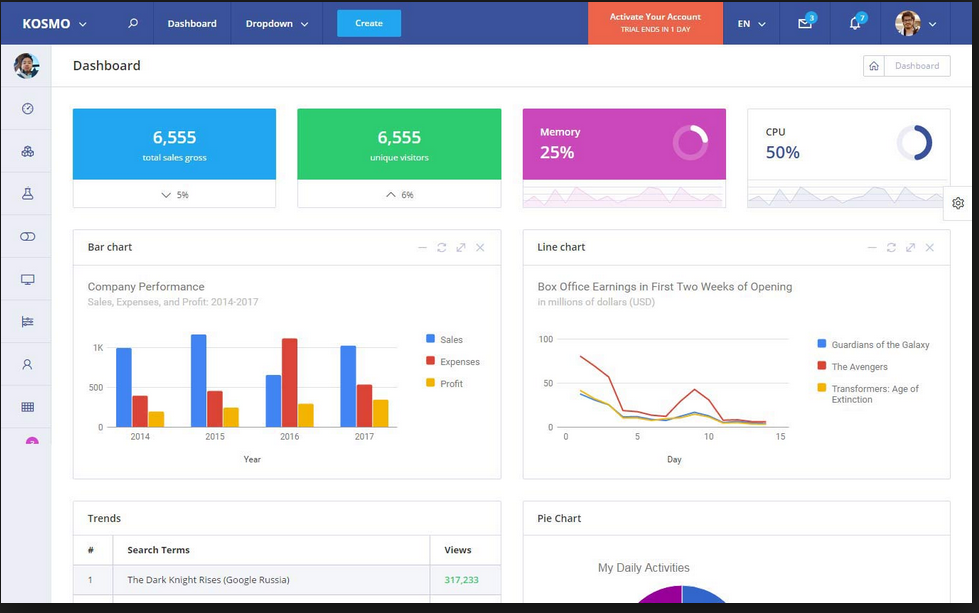This screenshot has height=613, width=979.
Task: Click the Pie Chart panel heading
Action: click(559, 518)
